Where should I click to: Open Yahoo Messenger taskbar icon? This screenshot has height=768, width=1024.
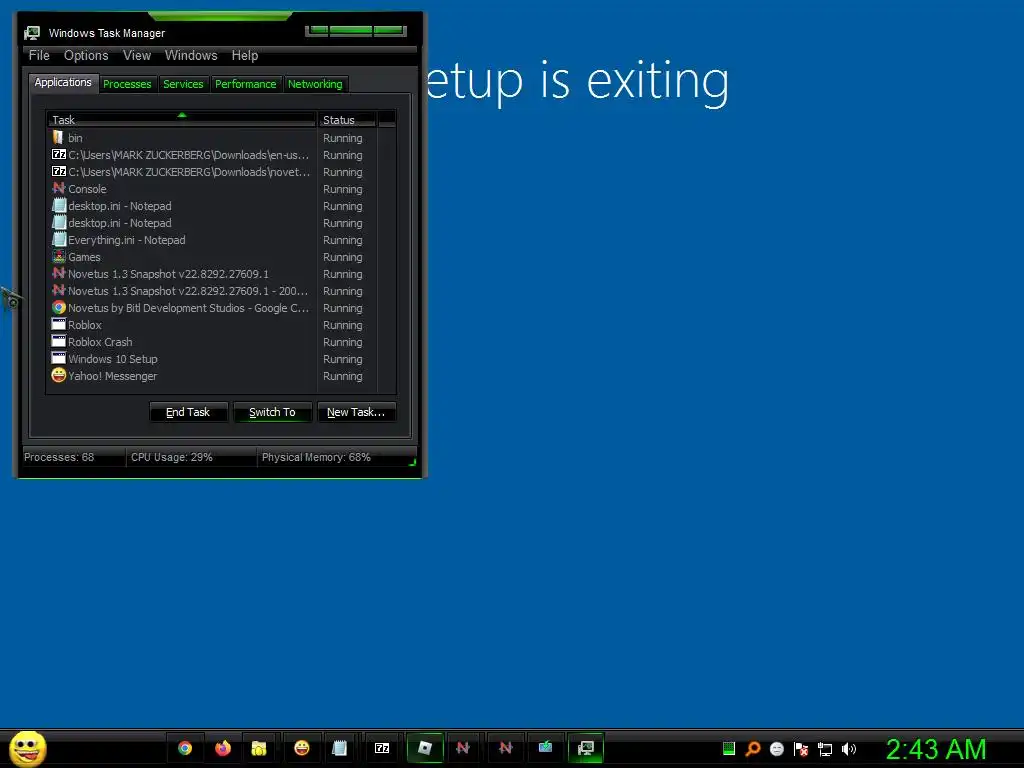click(302, 748)
